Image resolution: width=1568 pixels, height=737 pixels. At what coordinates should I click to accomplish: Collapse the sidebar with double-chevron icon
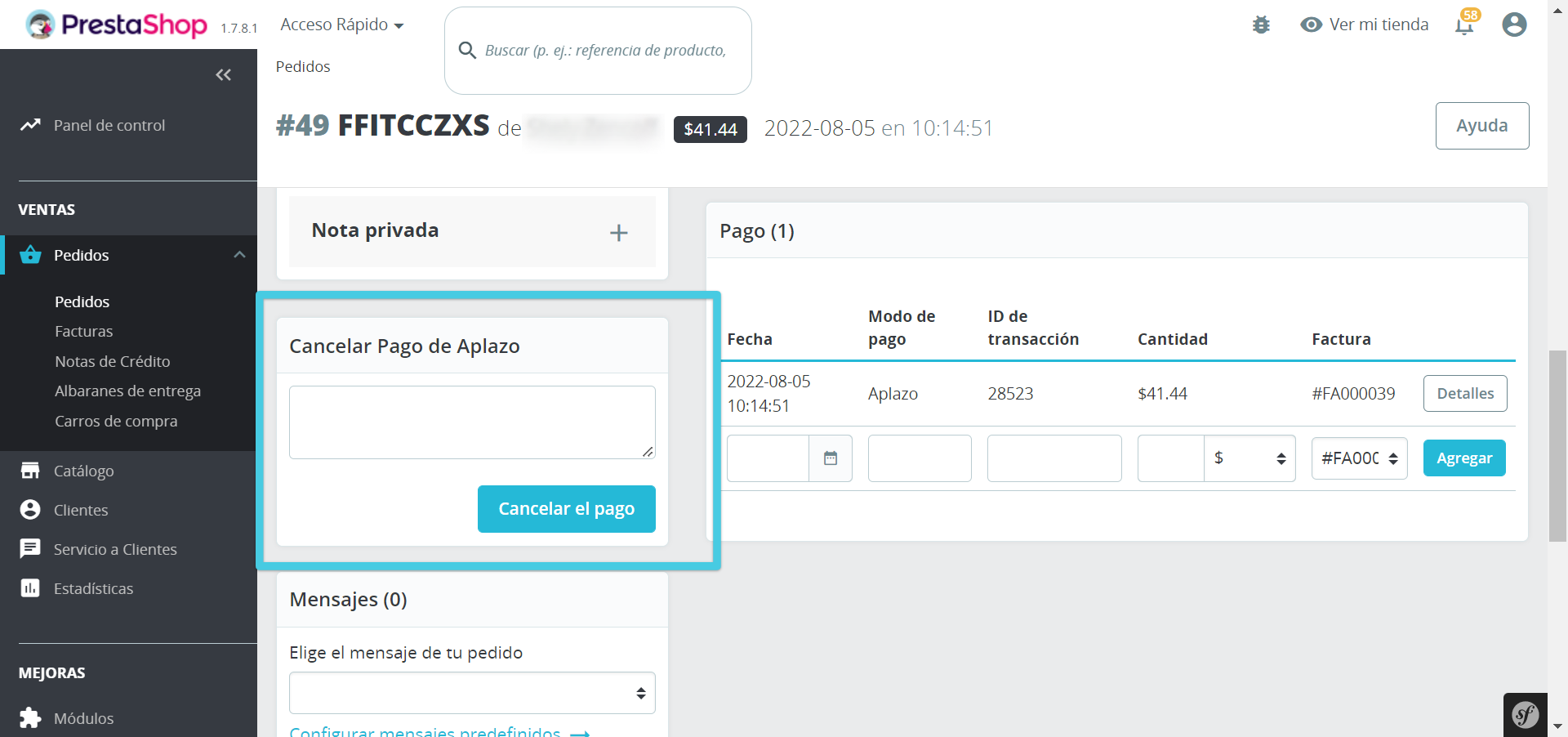pyautogui.click(x=224, y=75)
